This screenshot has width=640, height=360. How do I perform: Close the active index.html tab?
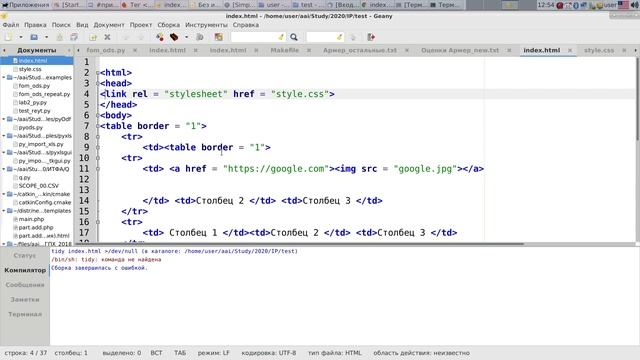(x=570, y=50)
